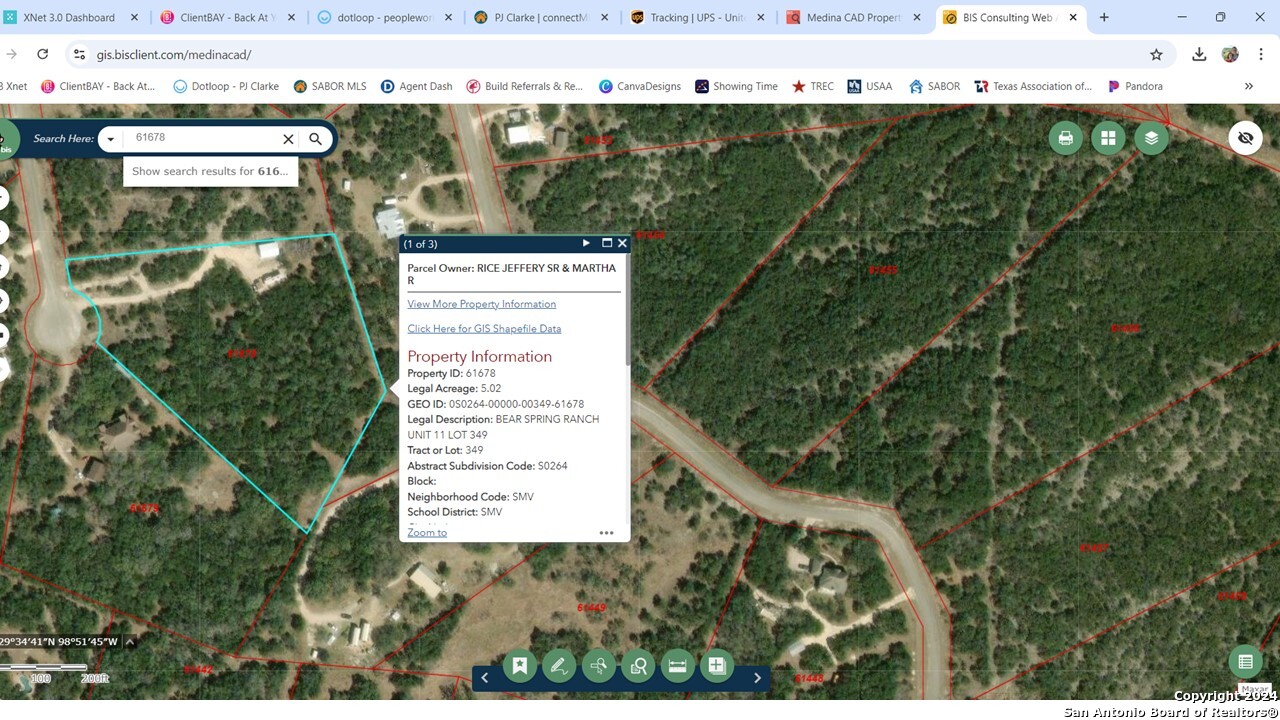
Task: Open the Agent Dash bookmark
Action: click(x=416, y=86)
